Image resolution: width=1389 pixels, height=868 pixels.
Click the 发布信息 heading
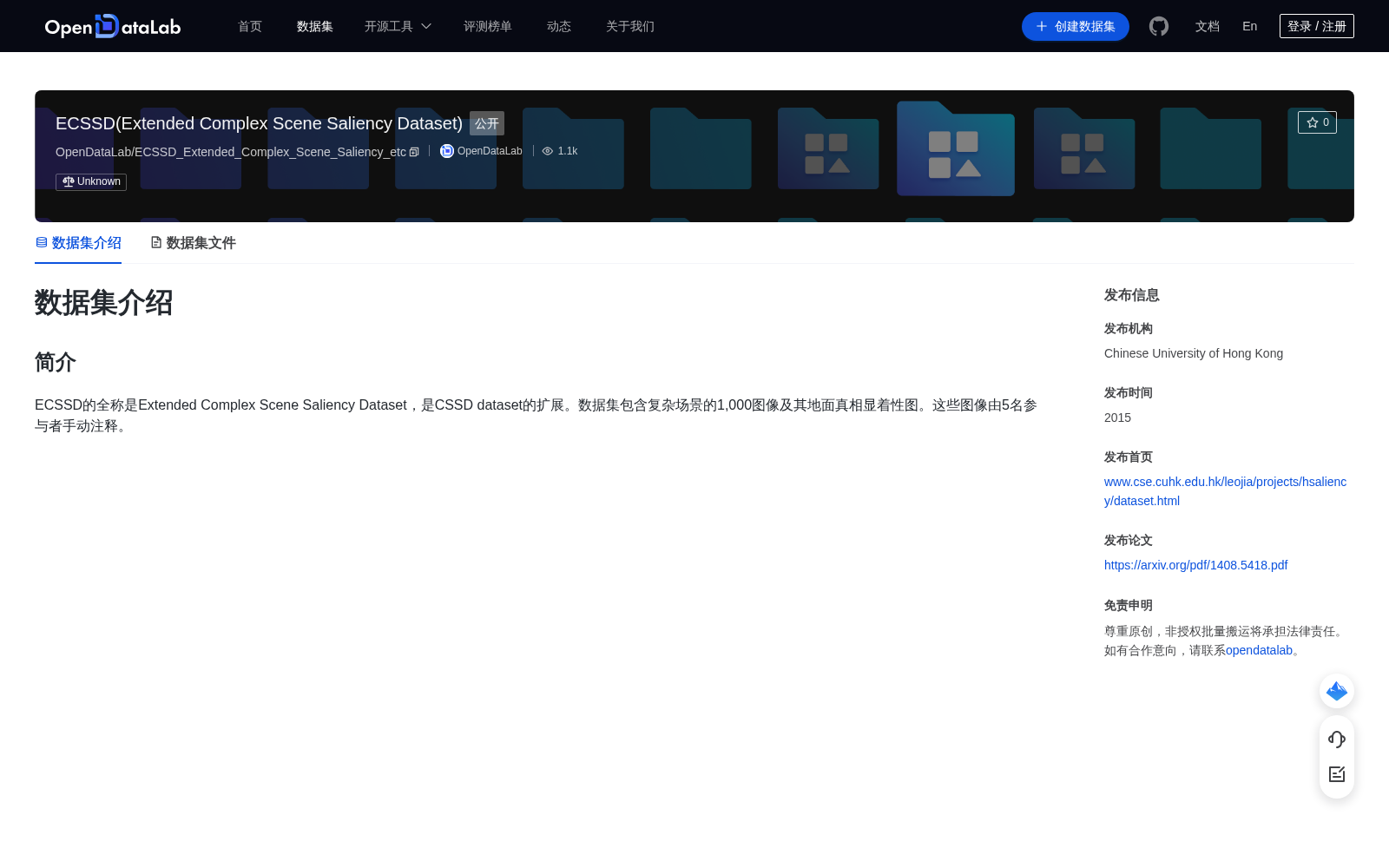(1132, 295)
